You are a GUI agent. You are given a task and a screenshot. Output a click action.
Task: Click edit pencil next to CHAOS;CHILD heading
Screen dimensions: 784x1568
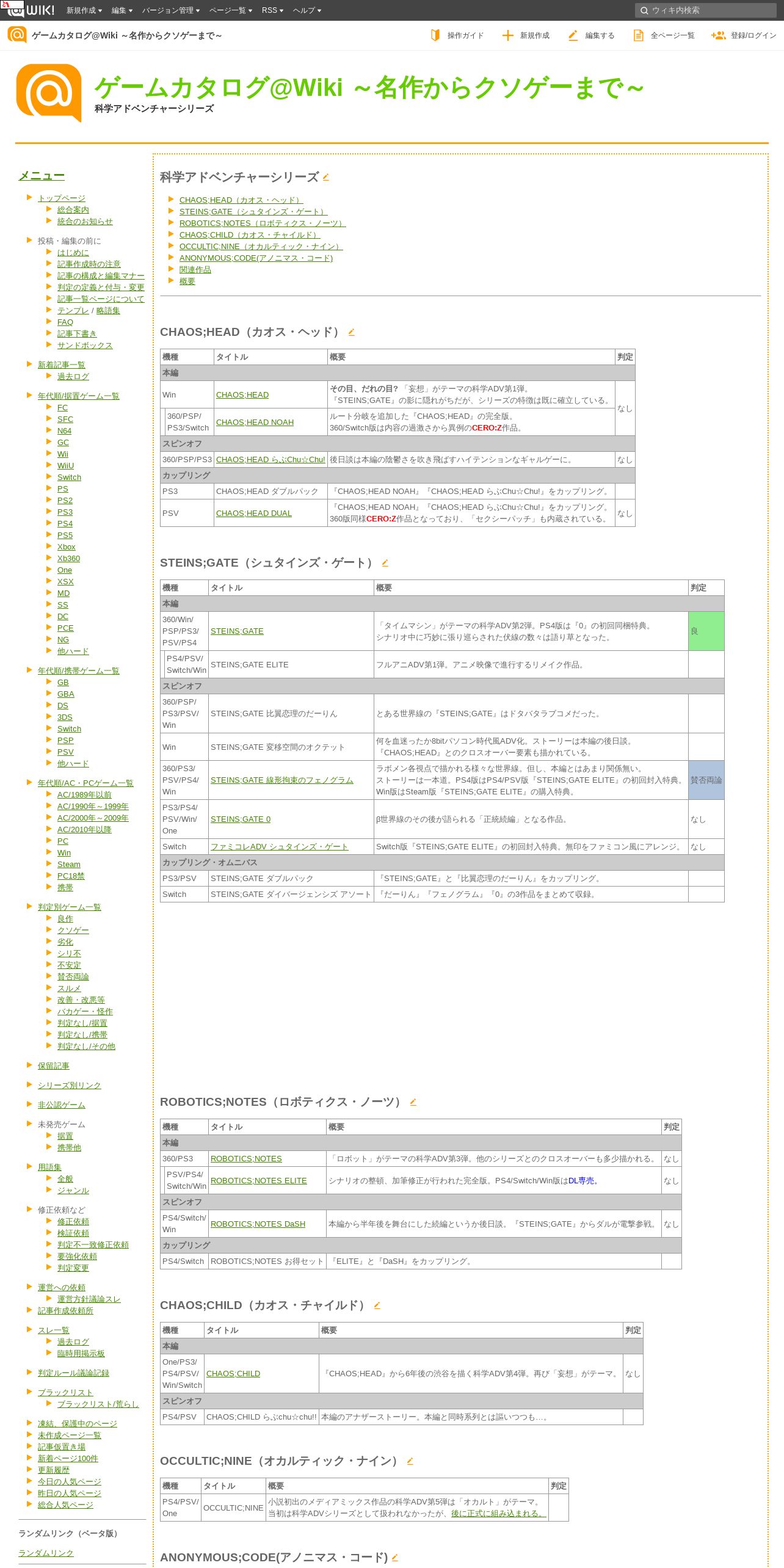pyautogui.click(x=377, y=1305)
